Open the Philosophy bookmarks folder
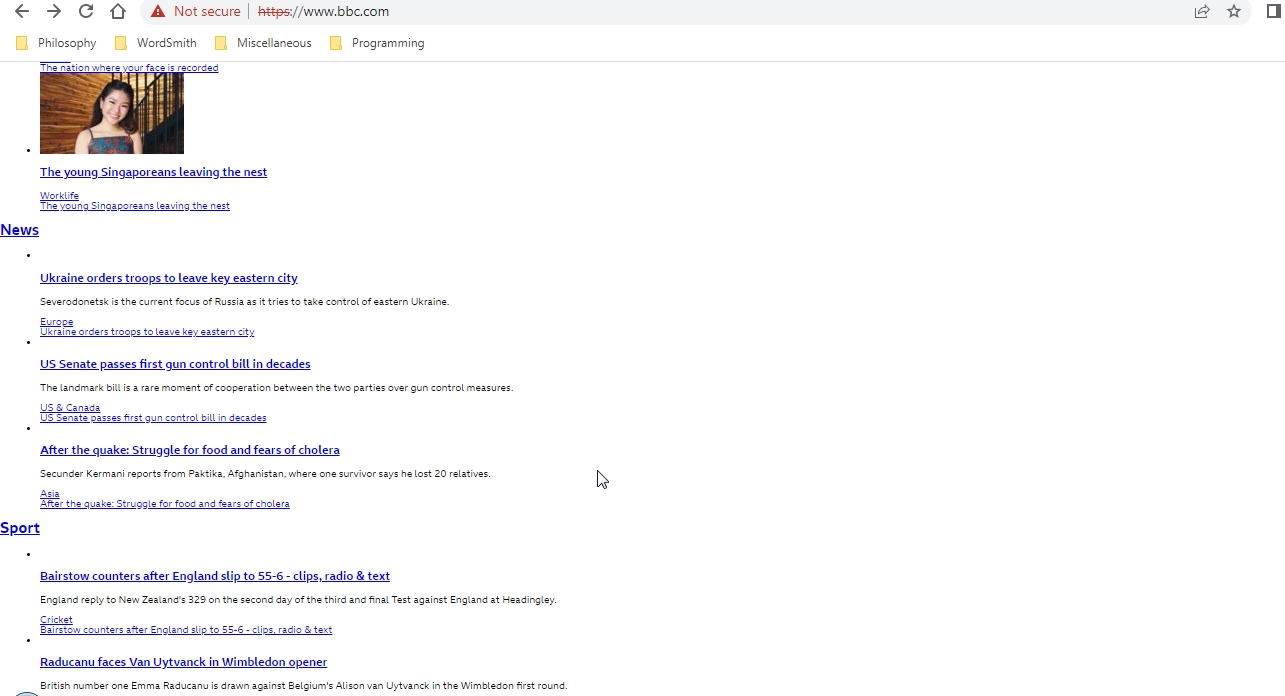The image size is (1285, 696). pos(57,43)
